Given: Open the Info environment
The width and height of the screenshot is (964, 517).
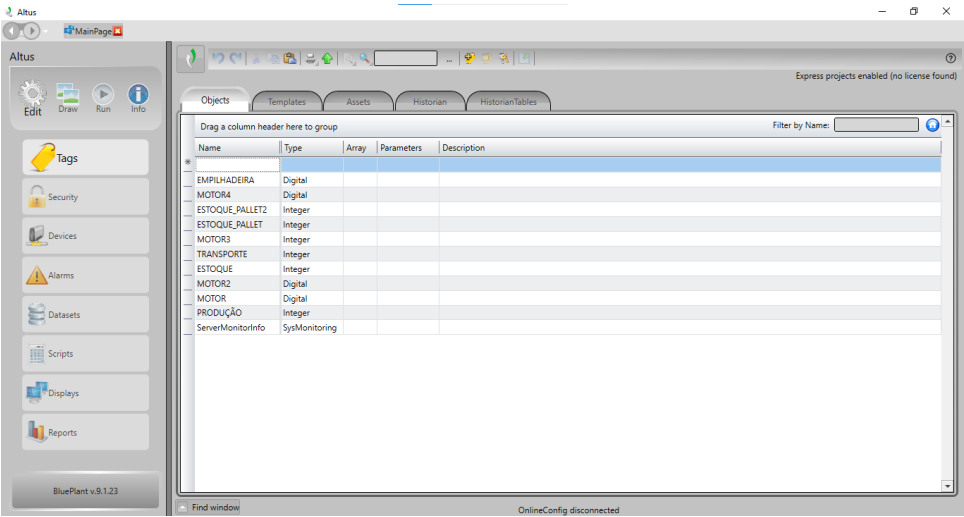Looking at the screenshot, I should pyautogui.click(x=138, y=96).
